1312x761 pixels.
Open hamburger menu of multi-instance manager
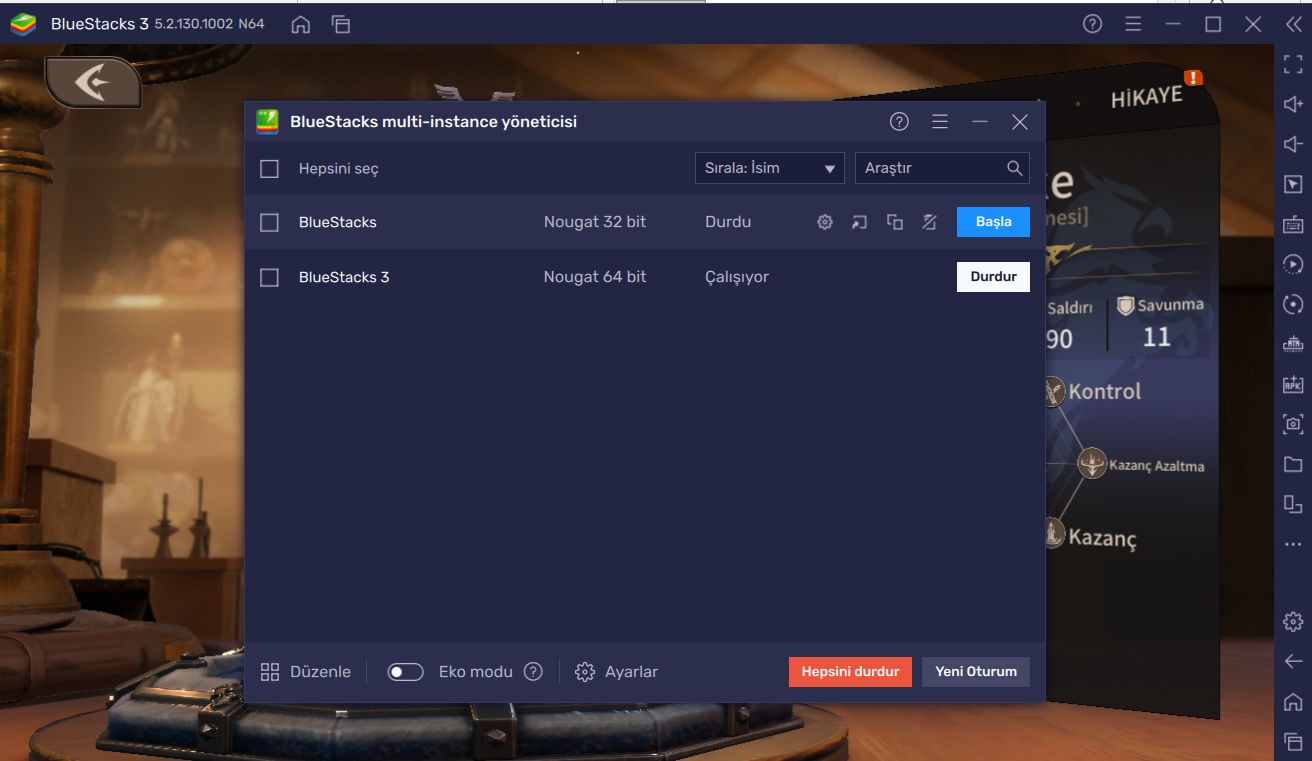[940, 122]
